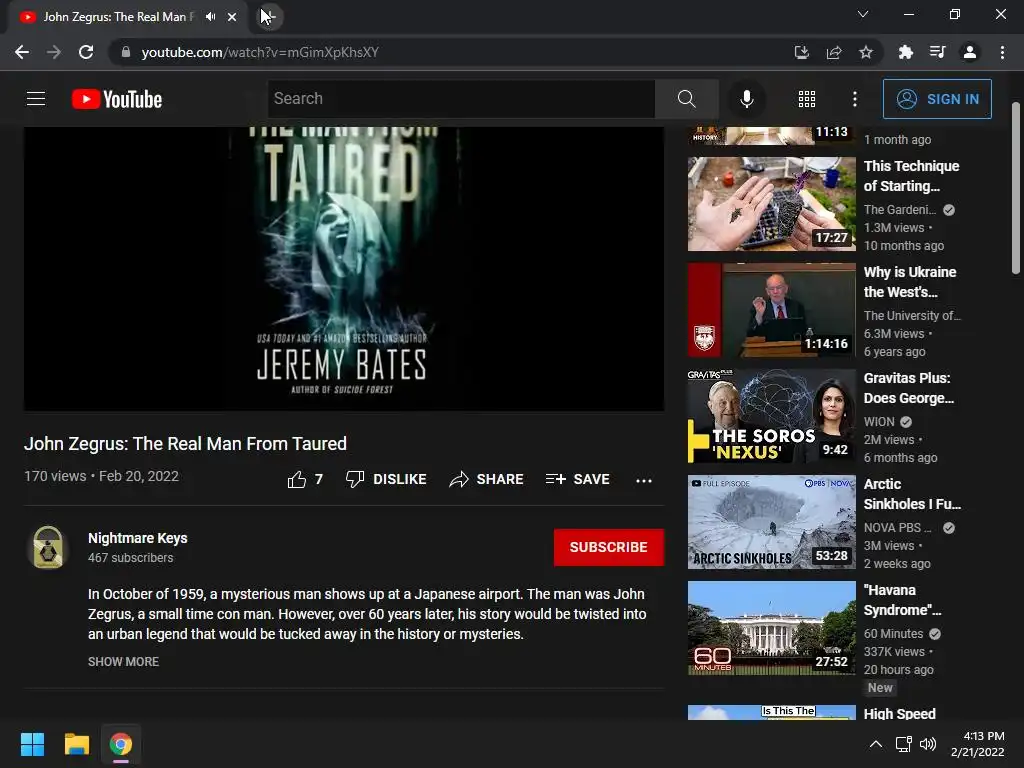The image size is (1024, 768).
Task: Click Chrome icon in taskbar
Action: click(121, 744)
